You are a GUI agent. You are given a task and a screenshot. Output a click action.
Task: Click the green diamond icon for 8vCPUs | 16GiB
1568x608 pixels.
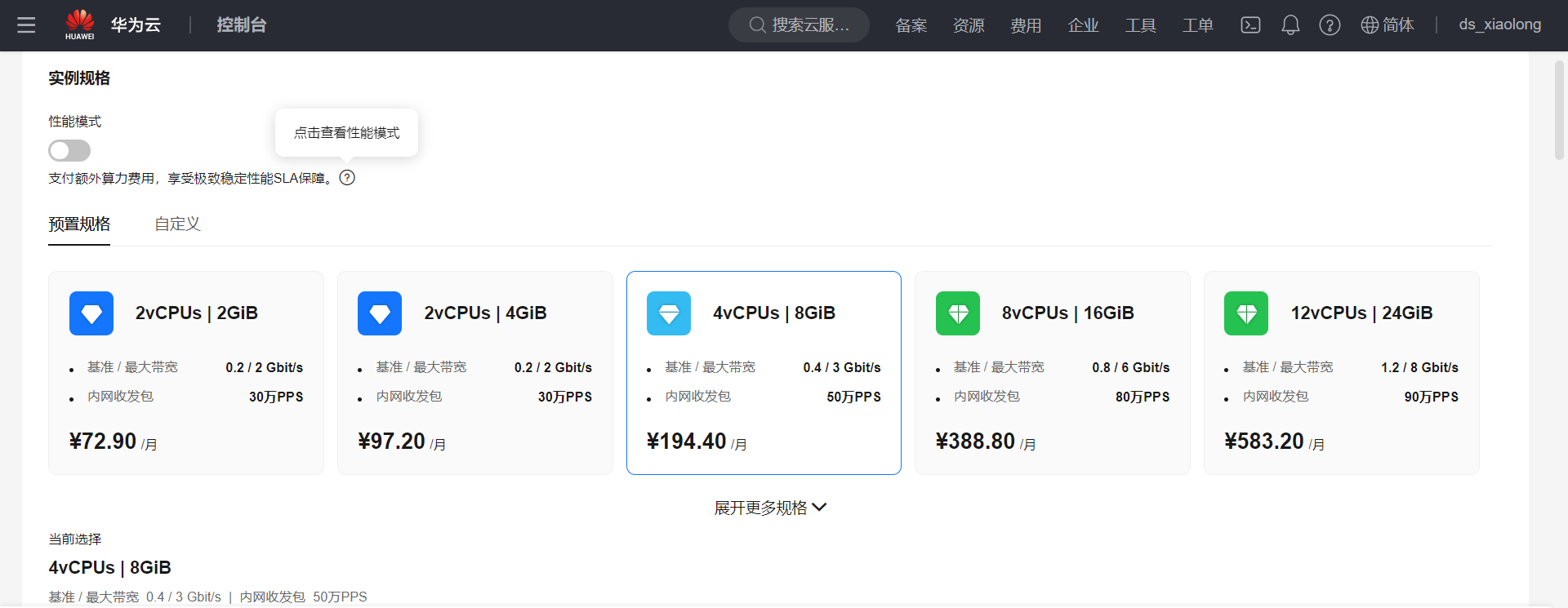click(957, 313)
